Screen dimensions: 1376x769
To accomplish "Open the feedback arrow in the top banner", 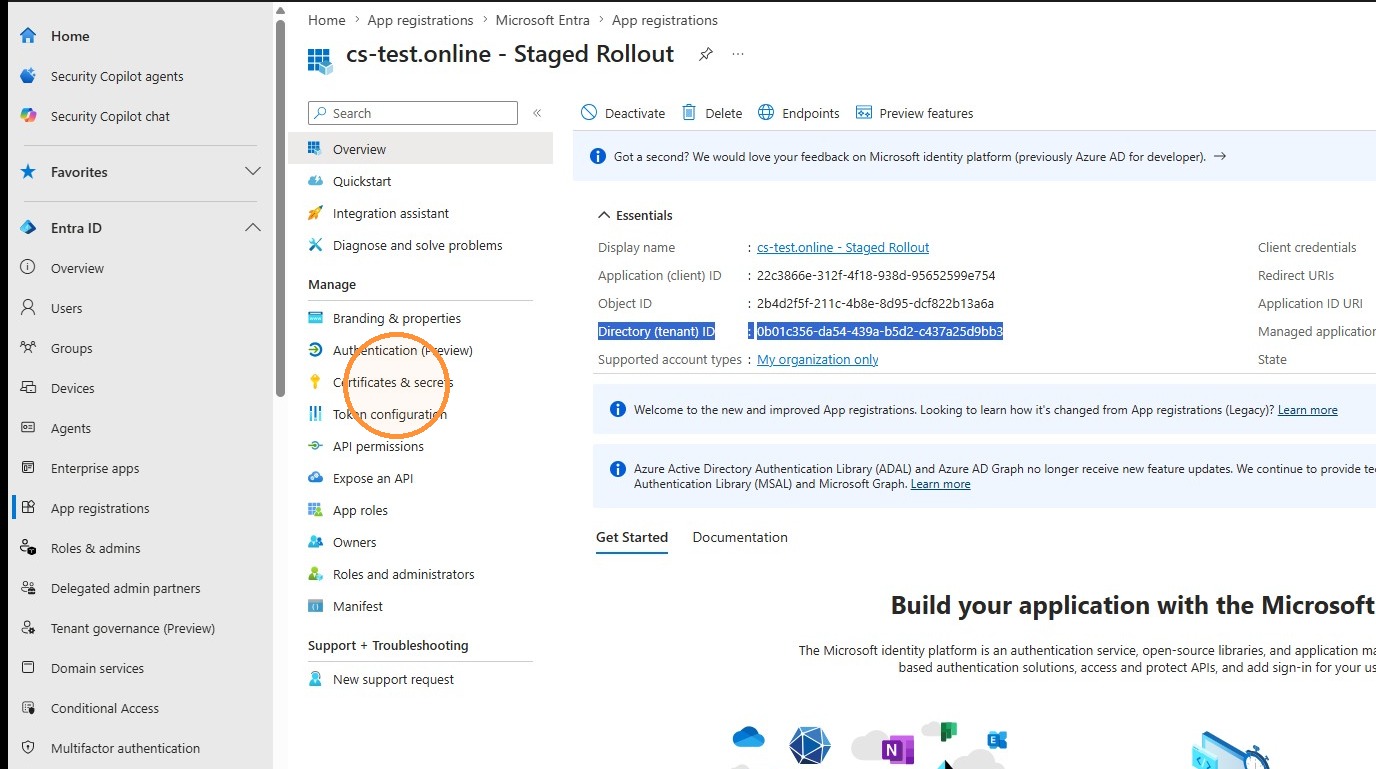I will pyautogui.click(x=1219, y=156).
